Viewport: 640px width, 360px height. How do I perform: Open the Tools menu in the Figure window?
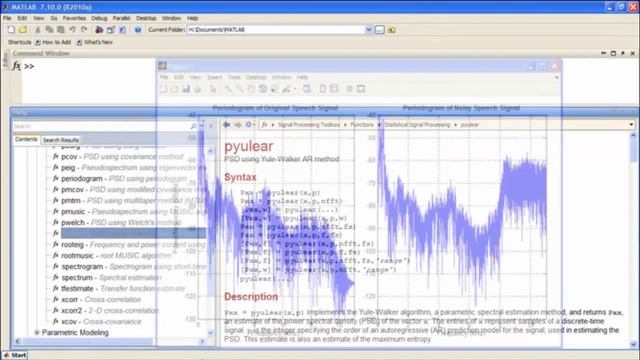[x=234, y=77]
